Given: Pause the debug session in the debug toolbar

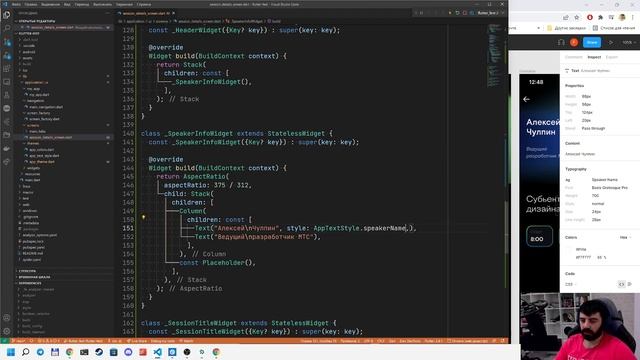Looking at the screenshot, I should (422, 13).
